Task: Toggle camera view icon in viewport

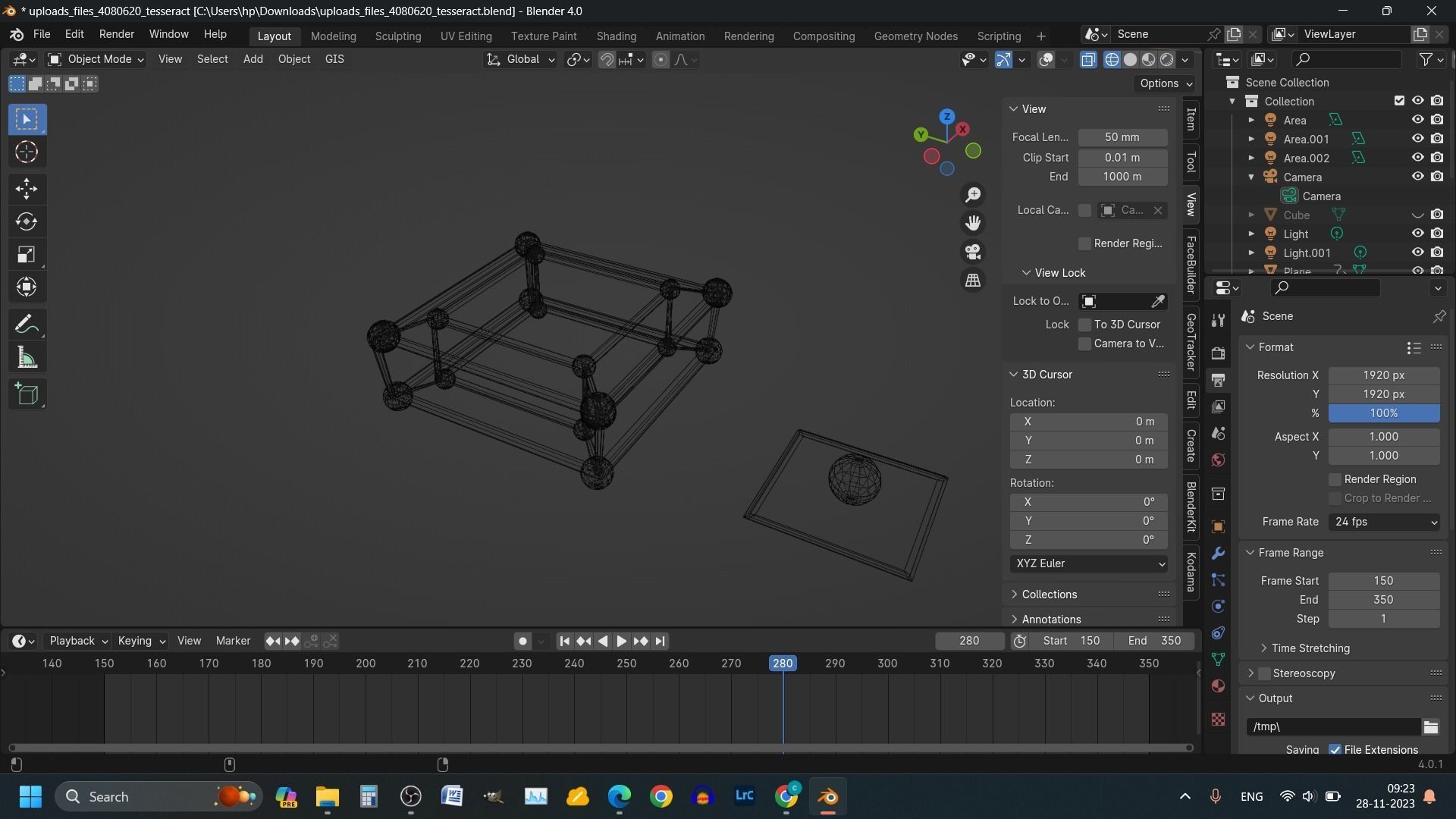Action: click(973, 252)
